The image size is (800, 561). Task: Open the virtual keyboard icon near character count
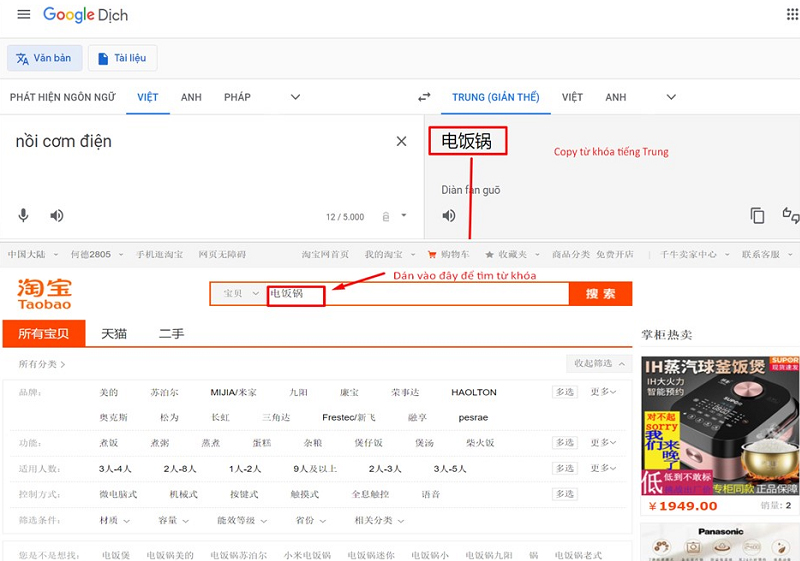386,217
